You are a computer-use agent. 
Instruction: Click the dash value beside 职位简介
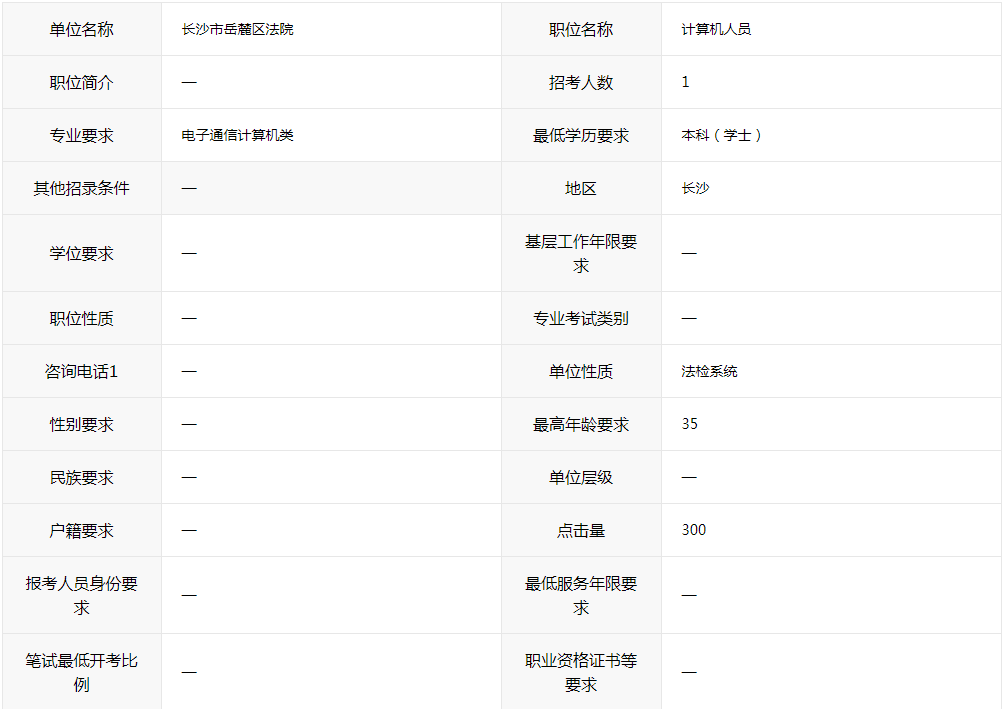(x=189, y=82)
